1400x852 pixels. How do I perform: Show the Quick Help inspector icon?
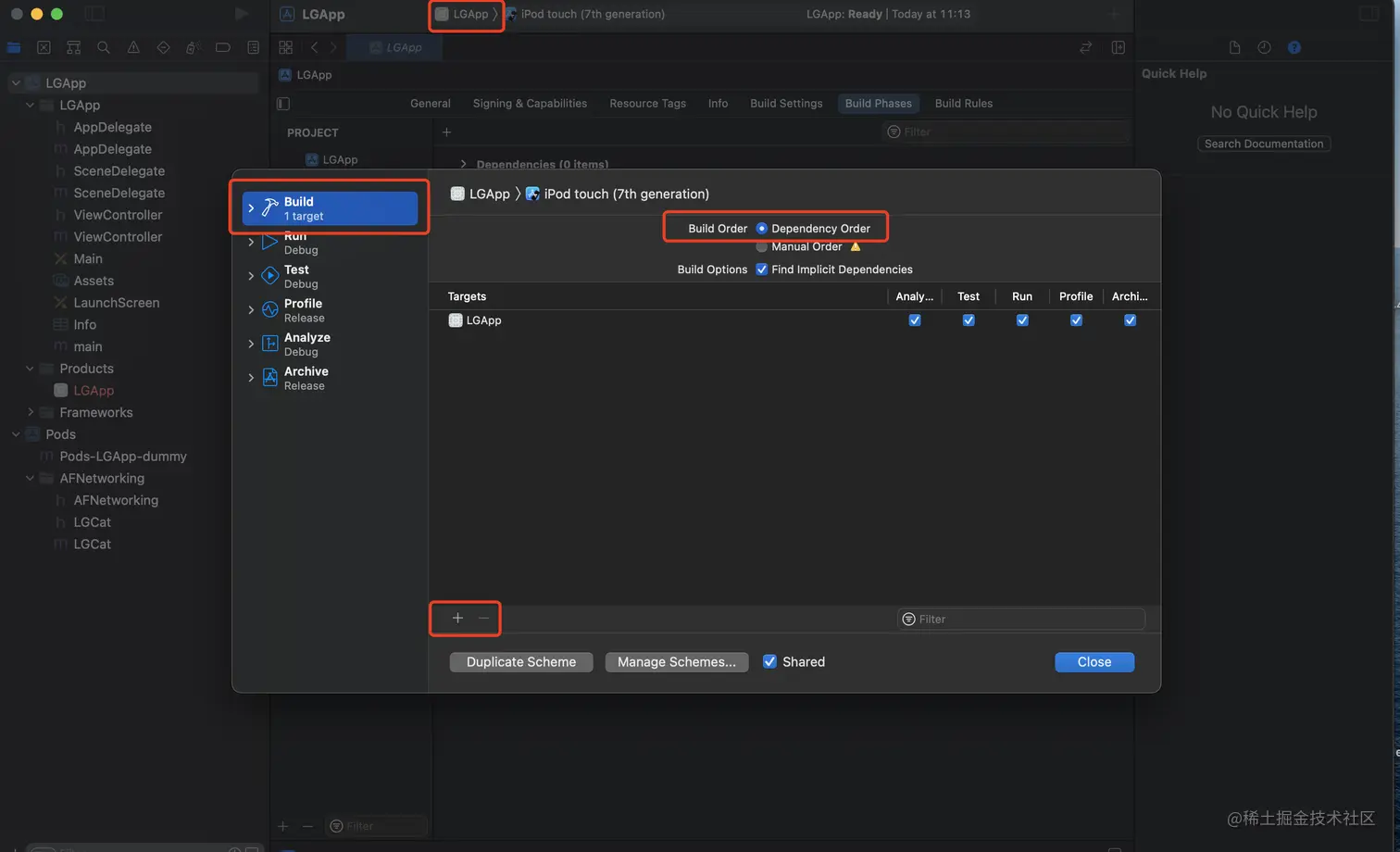pos(1294,47)
